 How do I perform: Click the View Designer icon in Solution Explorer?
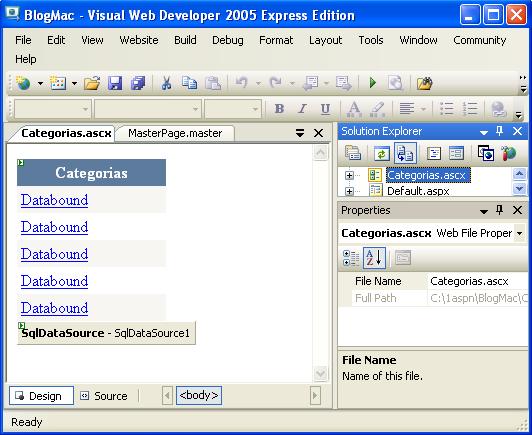pos(456,153)
